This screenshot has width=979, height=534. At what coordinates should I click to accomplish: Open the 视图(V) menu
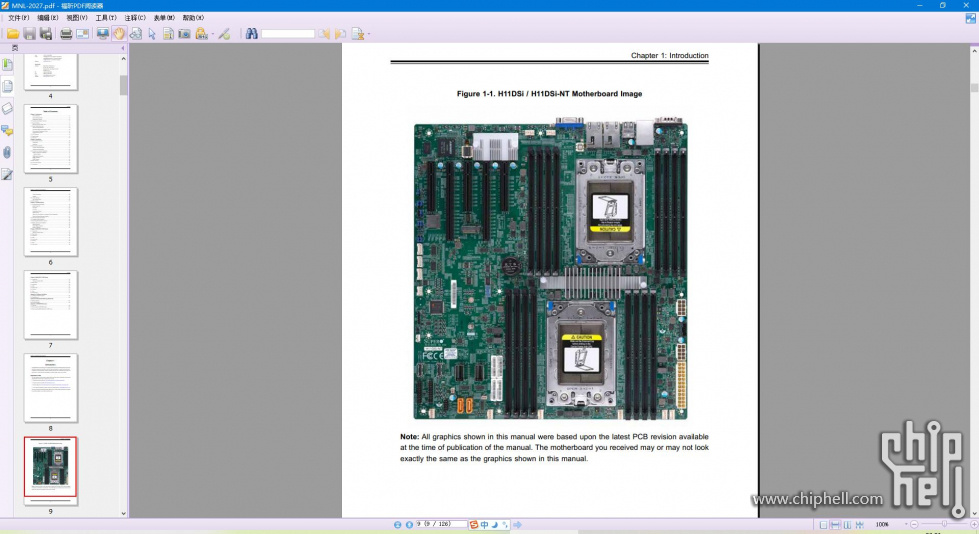(x=77, y=17)
